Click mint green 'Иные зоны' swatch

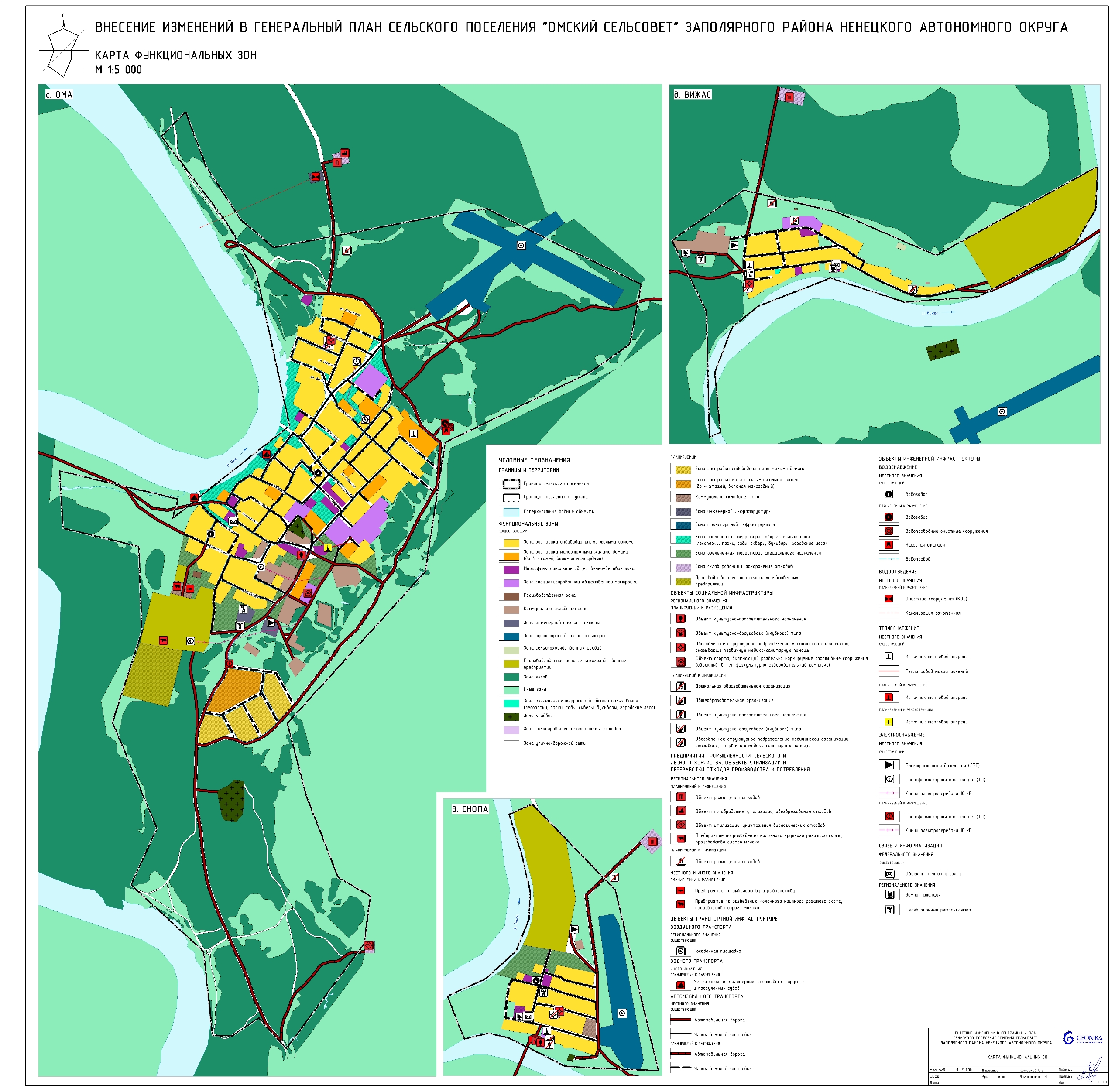511,690
